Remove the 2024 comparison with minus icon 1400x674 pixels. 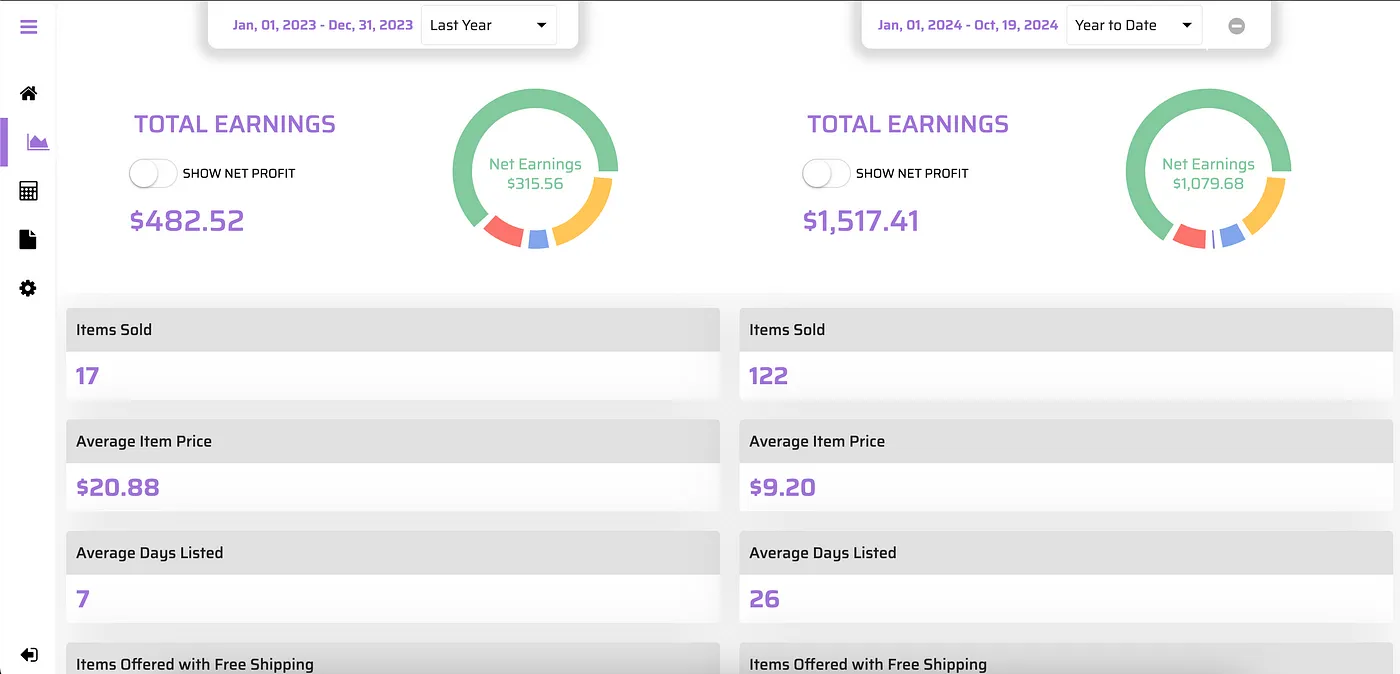pos(1236,26)
